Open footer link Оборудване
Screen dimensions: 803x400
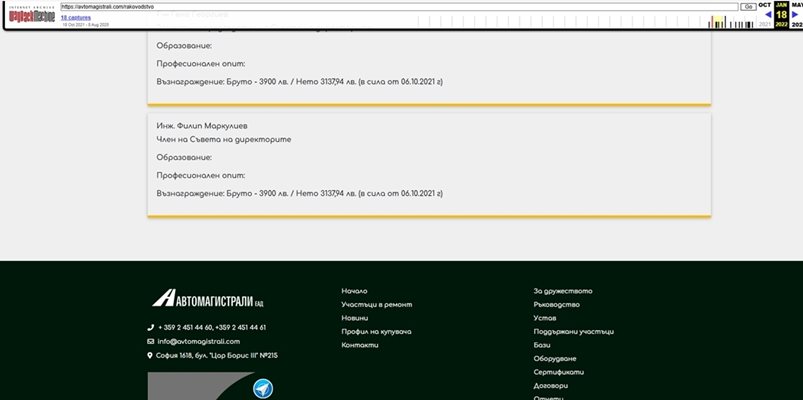[x=555, y=359]
